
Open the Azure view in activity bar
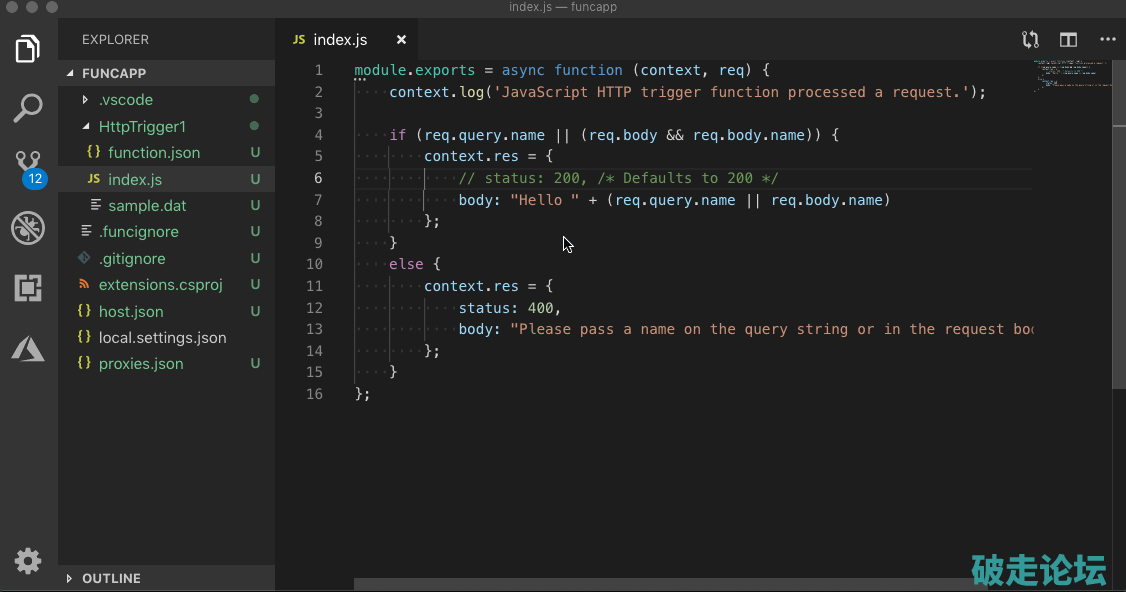click(x=28, y=348)
